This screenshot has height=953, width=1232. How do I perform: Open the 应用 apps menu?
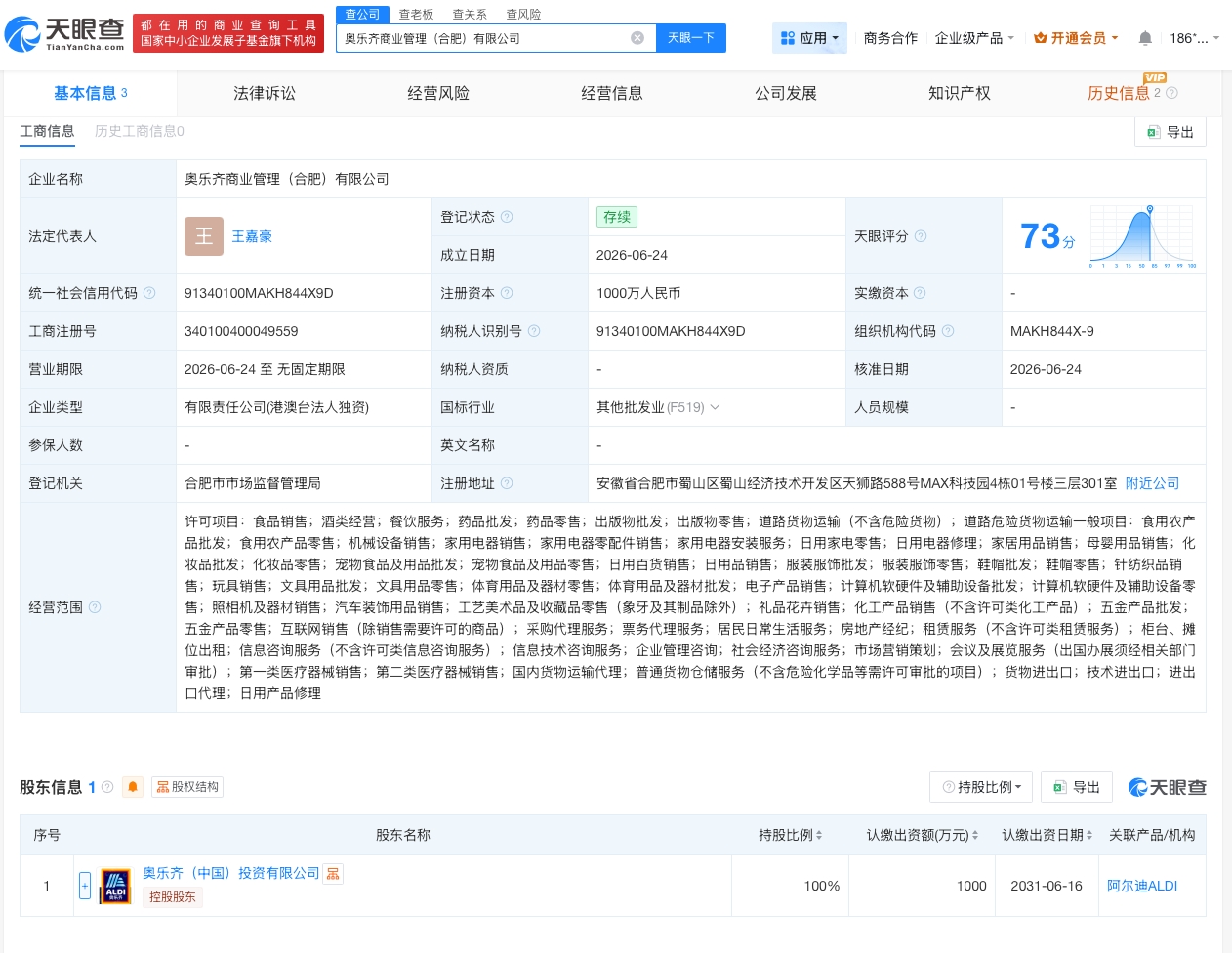(809, 38)
